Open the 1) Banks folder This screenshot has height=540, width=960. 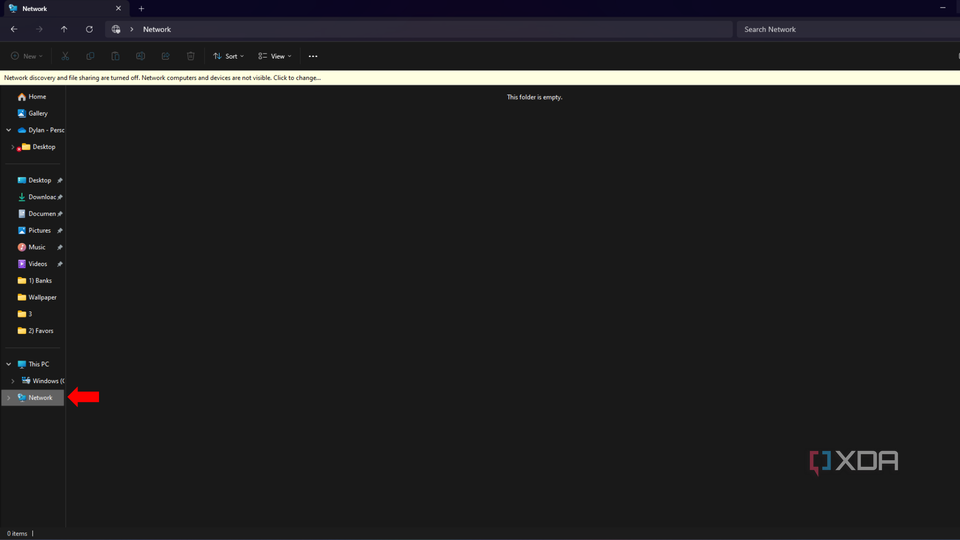(35, 280)
